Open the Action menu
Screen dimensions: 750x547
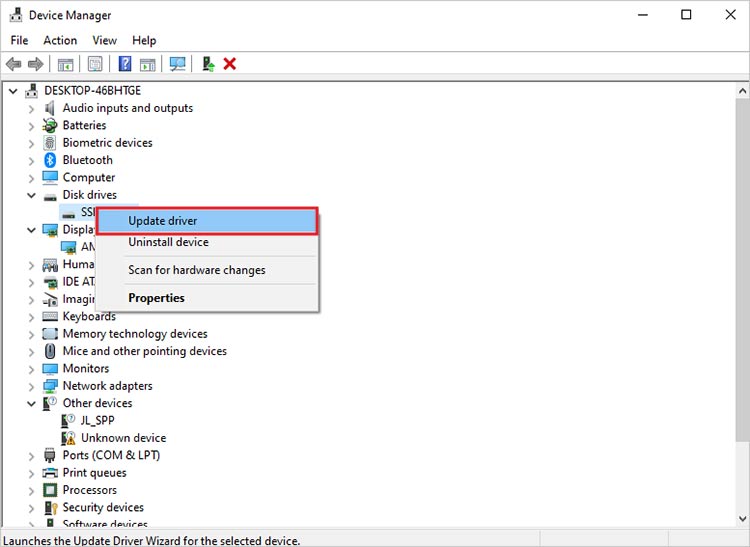tap(60, 40)
